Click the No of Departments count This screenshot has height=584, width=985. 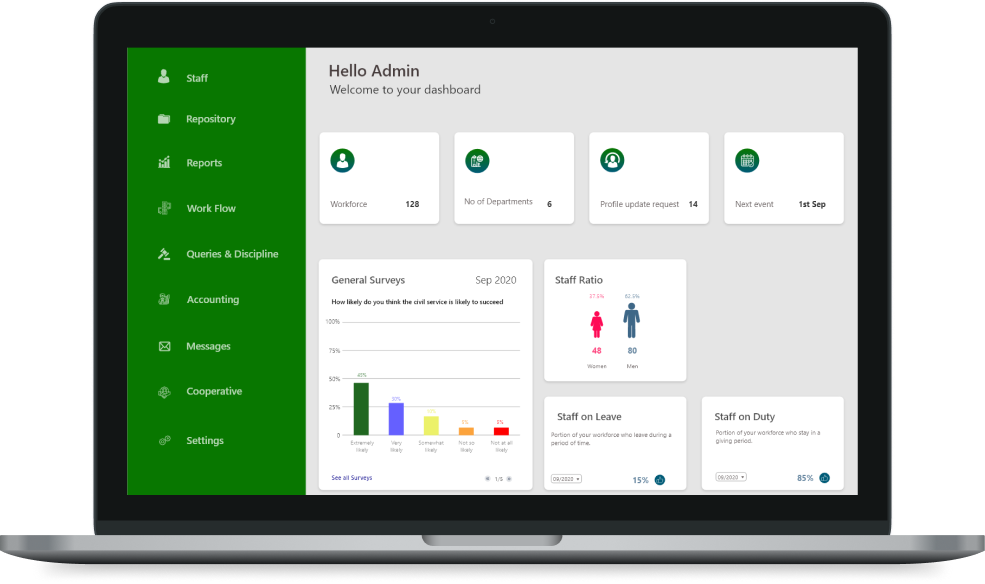pyautogui.click(x=549, y=203)
